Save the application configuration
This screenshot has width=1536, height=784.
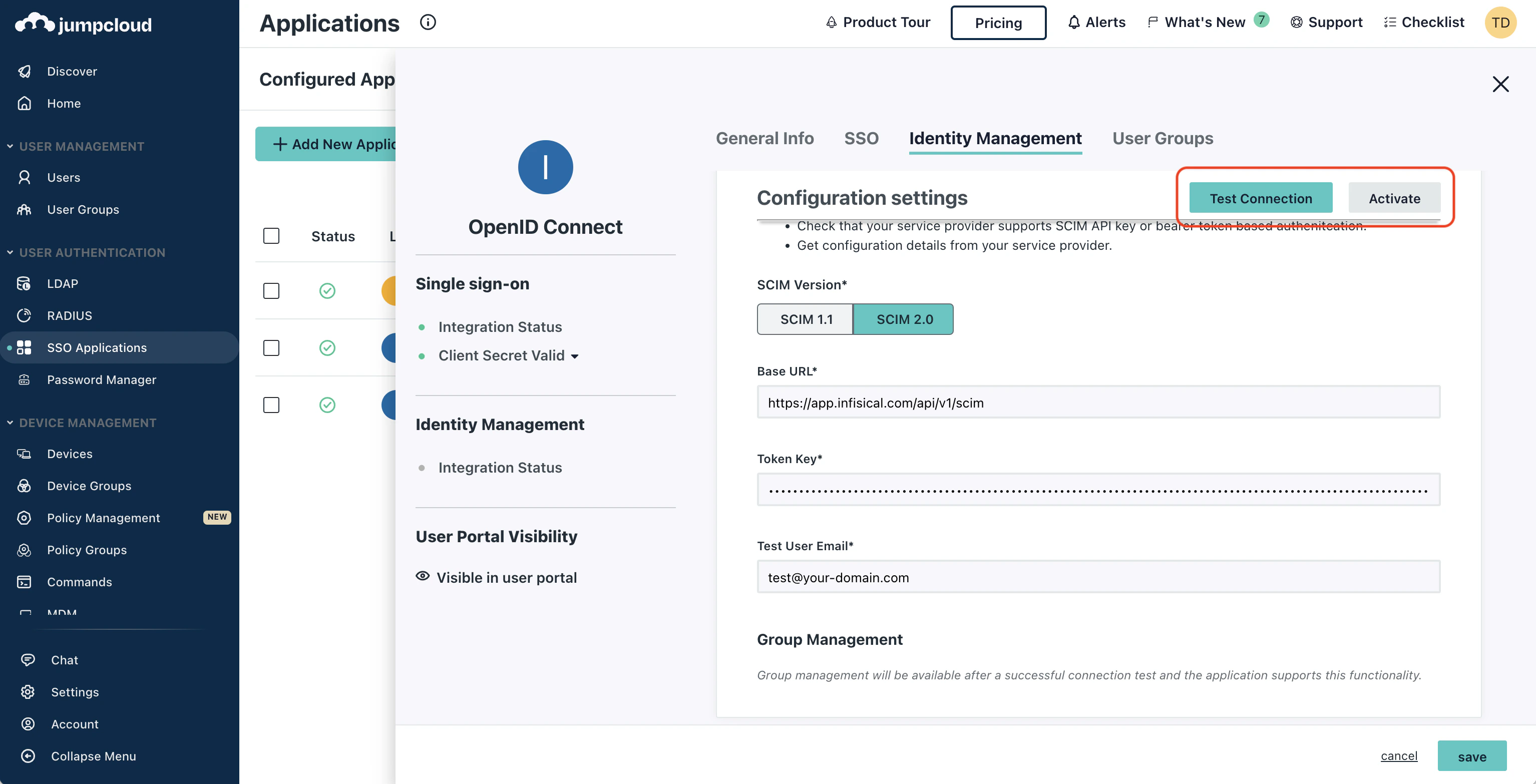click(x=1471, y=756)
